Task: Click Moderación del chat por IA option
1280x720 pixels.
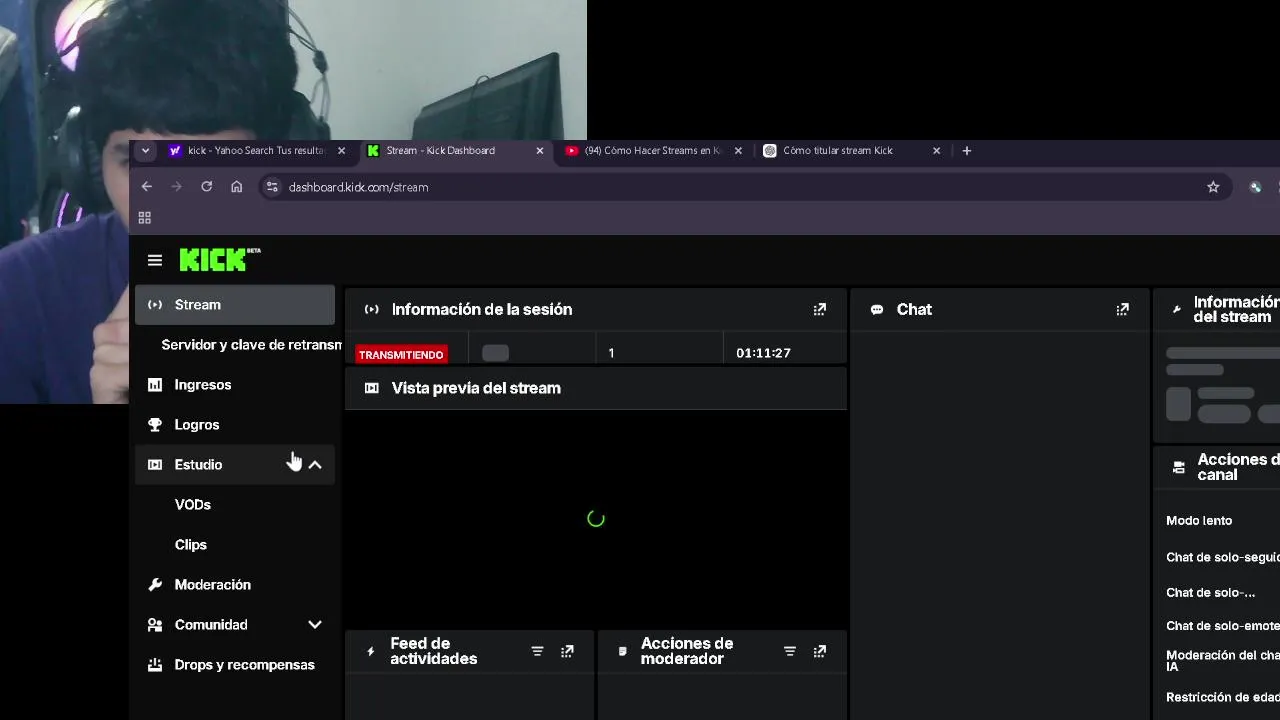Action: (x=1223, y=661)
